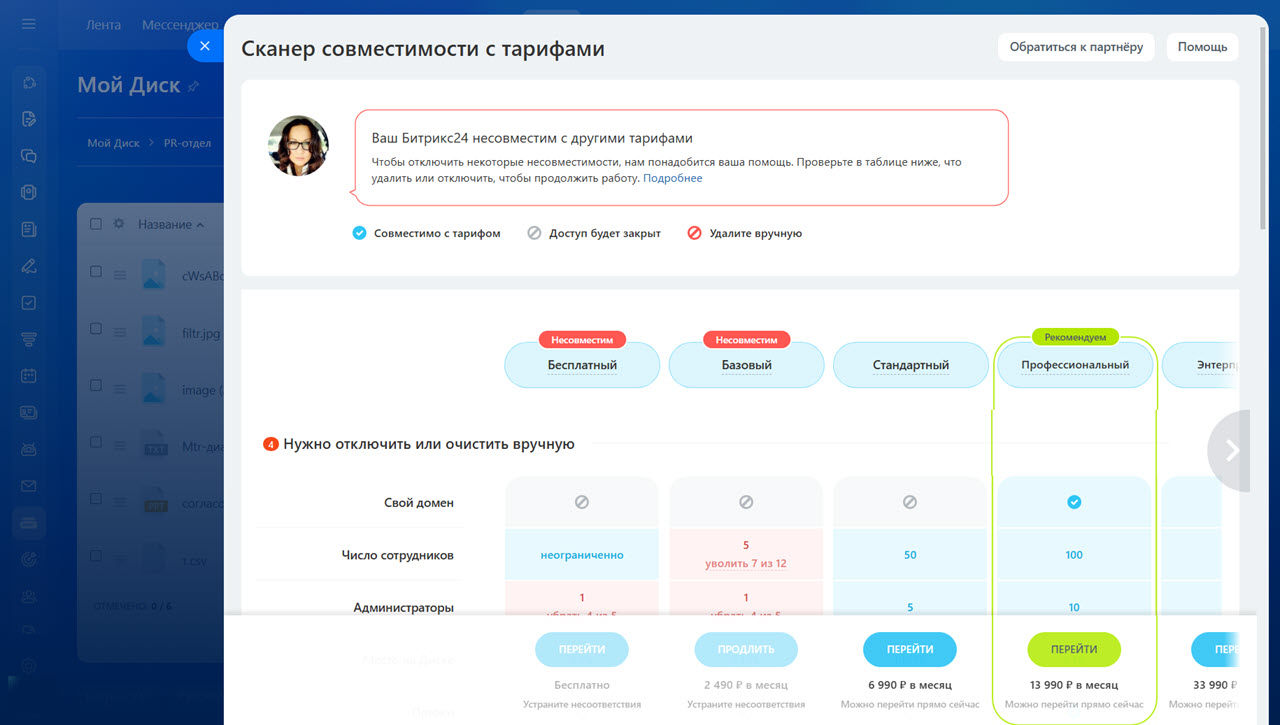Open the highlighted Disk icon in sidebar
The image size is (1280, 725).
click(28, 522)
